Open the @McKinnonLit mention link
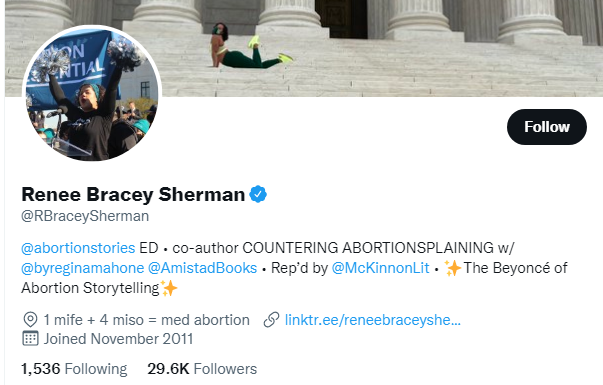The image size is (603, 385). click(380, 268)
